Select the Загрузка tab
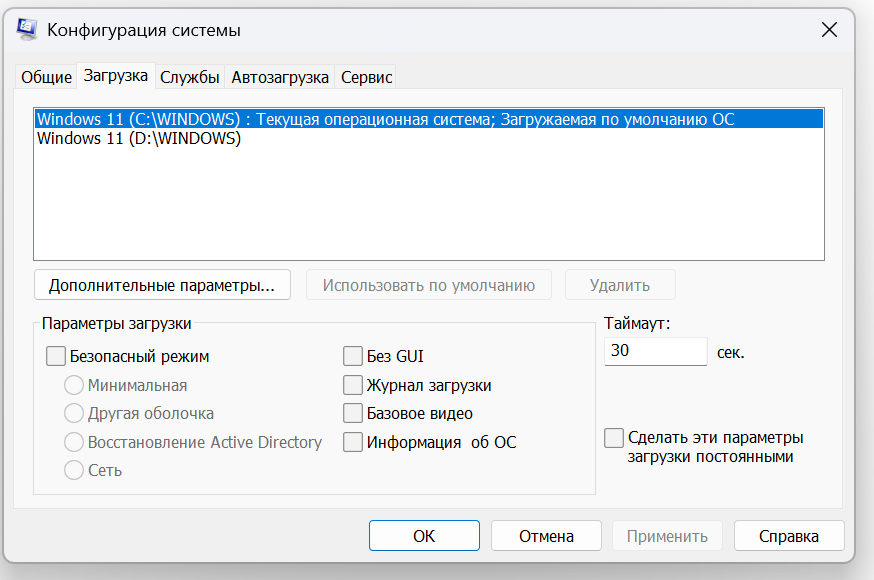This screenshot has height=580, width=874. point(116,75)
